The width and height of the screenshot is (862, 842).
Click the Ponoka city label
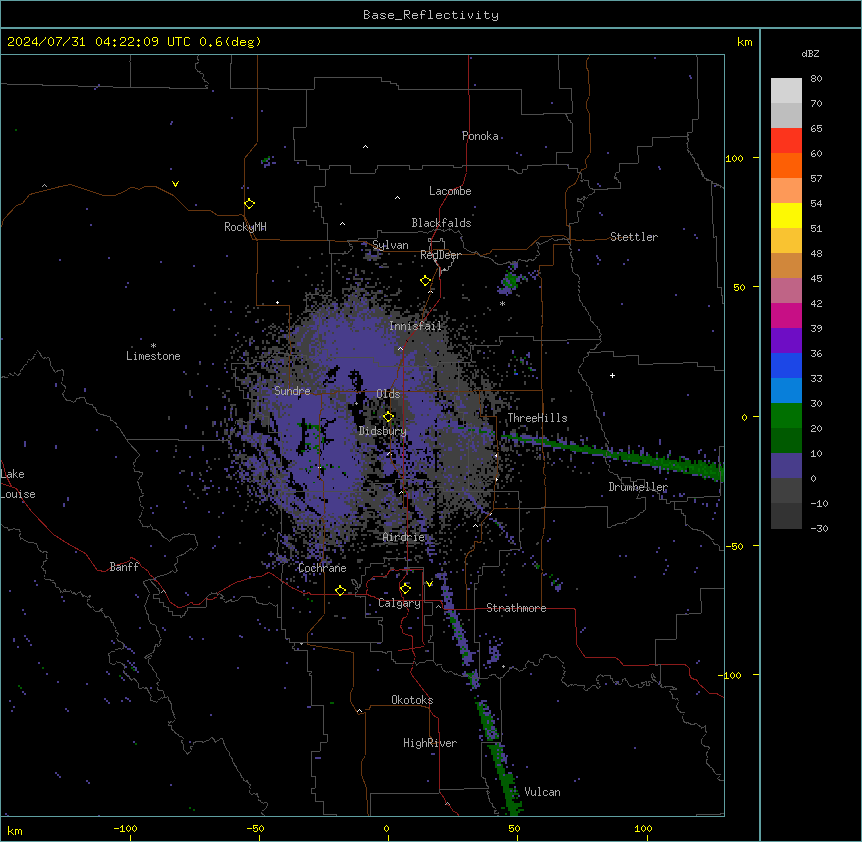click(480, 136)
